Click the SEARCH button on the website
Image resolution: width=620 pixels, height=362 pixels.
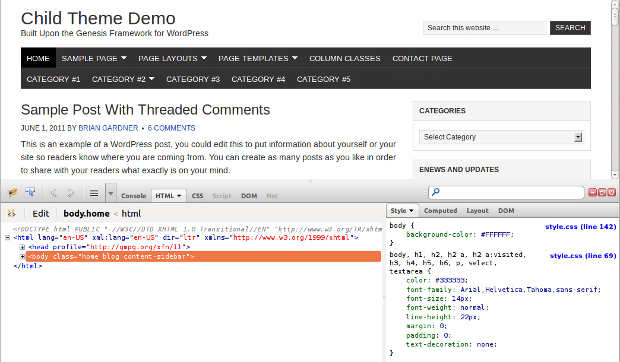pos(570,28)
